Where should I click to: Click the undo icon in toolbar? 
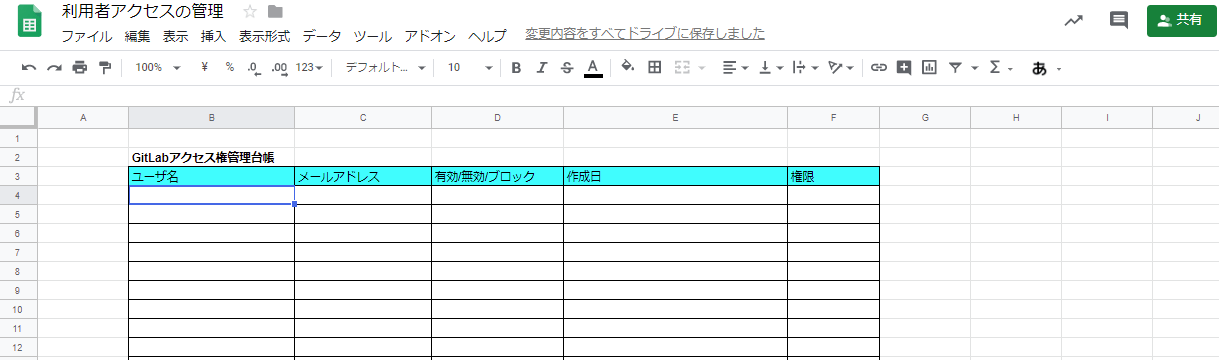tap(29, 68)
